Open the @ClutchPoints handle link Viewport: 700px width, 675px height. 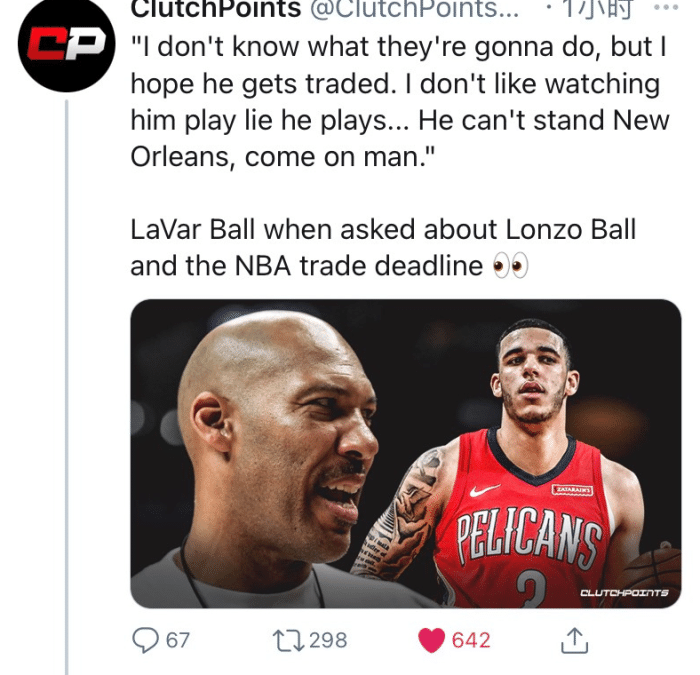(x=414, y=9)
